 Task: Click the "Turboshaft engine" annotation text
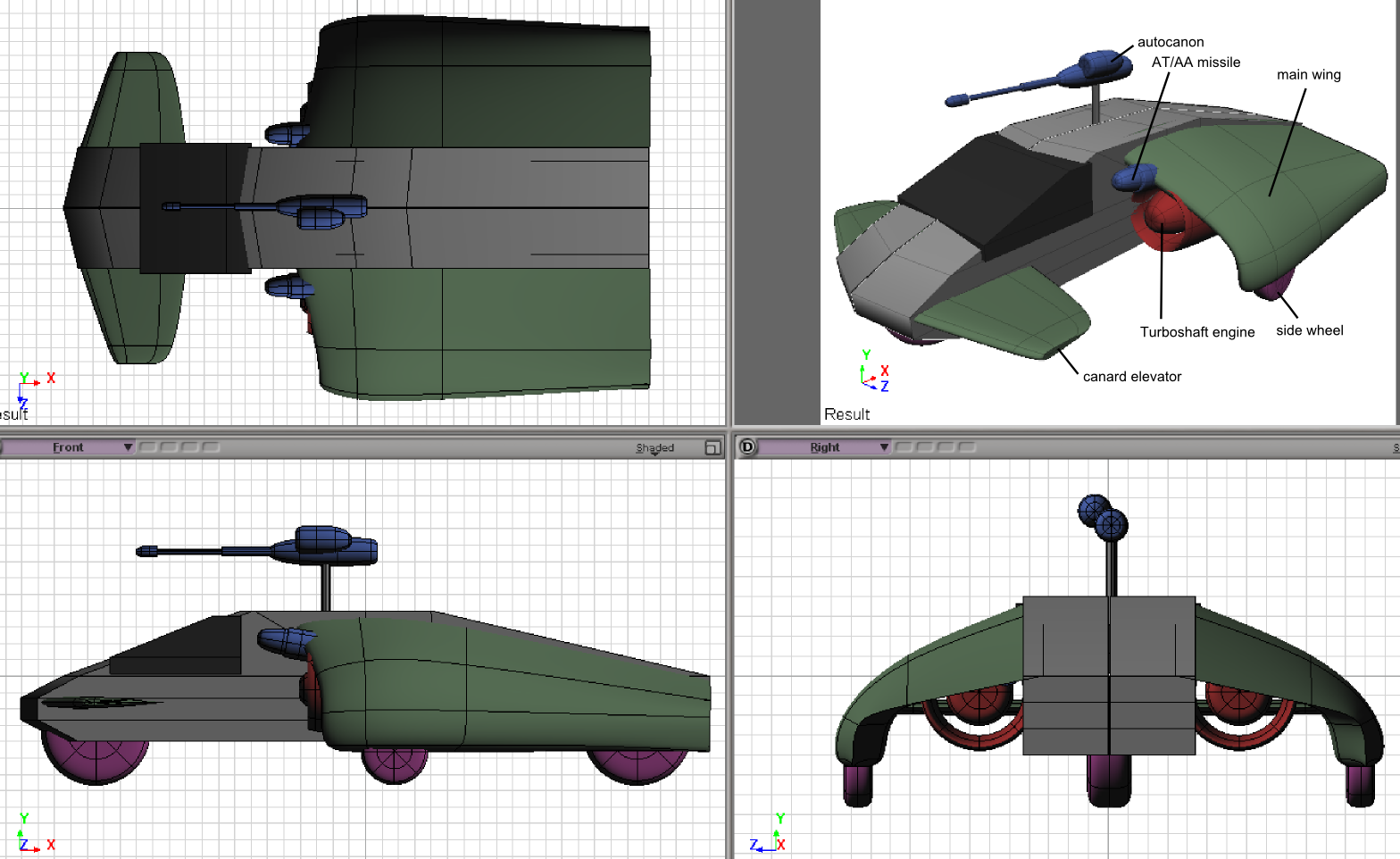1196,332
